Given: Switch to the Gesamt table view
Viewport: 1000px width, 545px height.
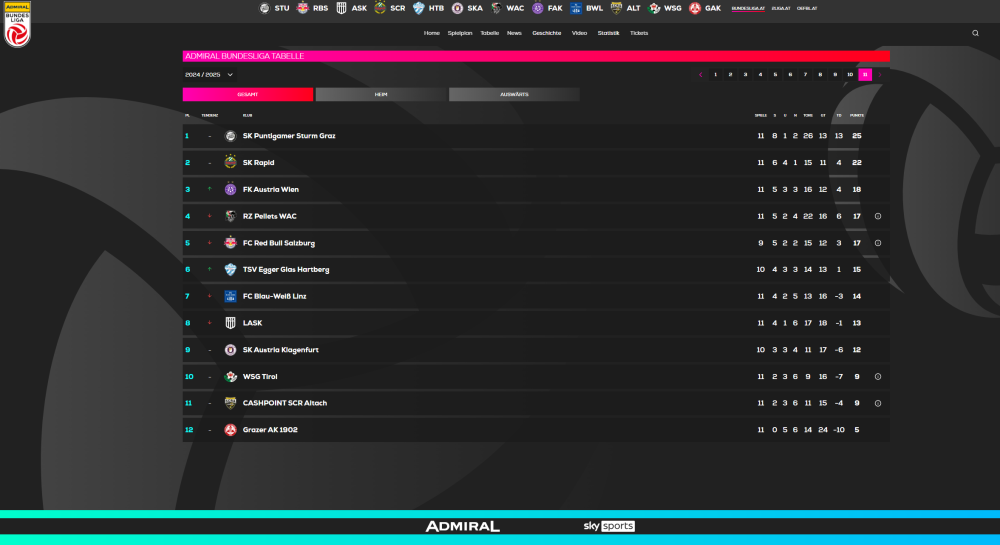Looking at the screenshot, I should [248, 94].
